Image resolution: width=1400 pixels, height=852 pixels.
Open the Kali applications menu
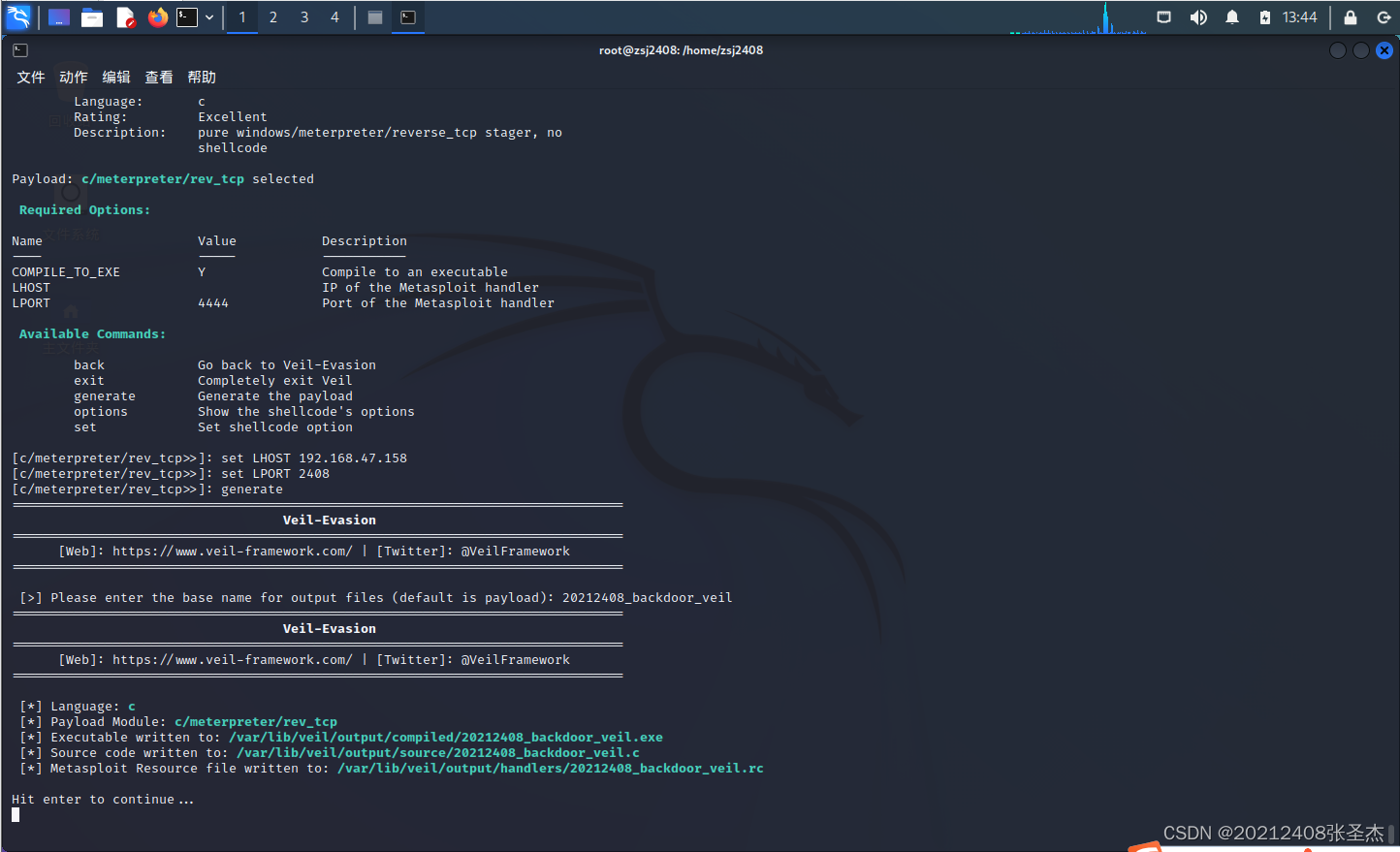pos(18,16)
